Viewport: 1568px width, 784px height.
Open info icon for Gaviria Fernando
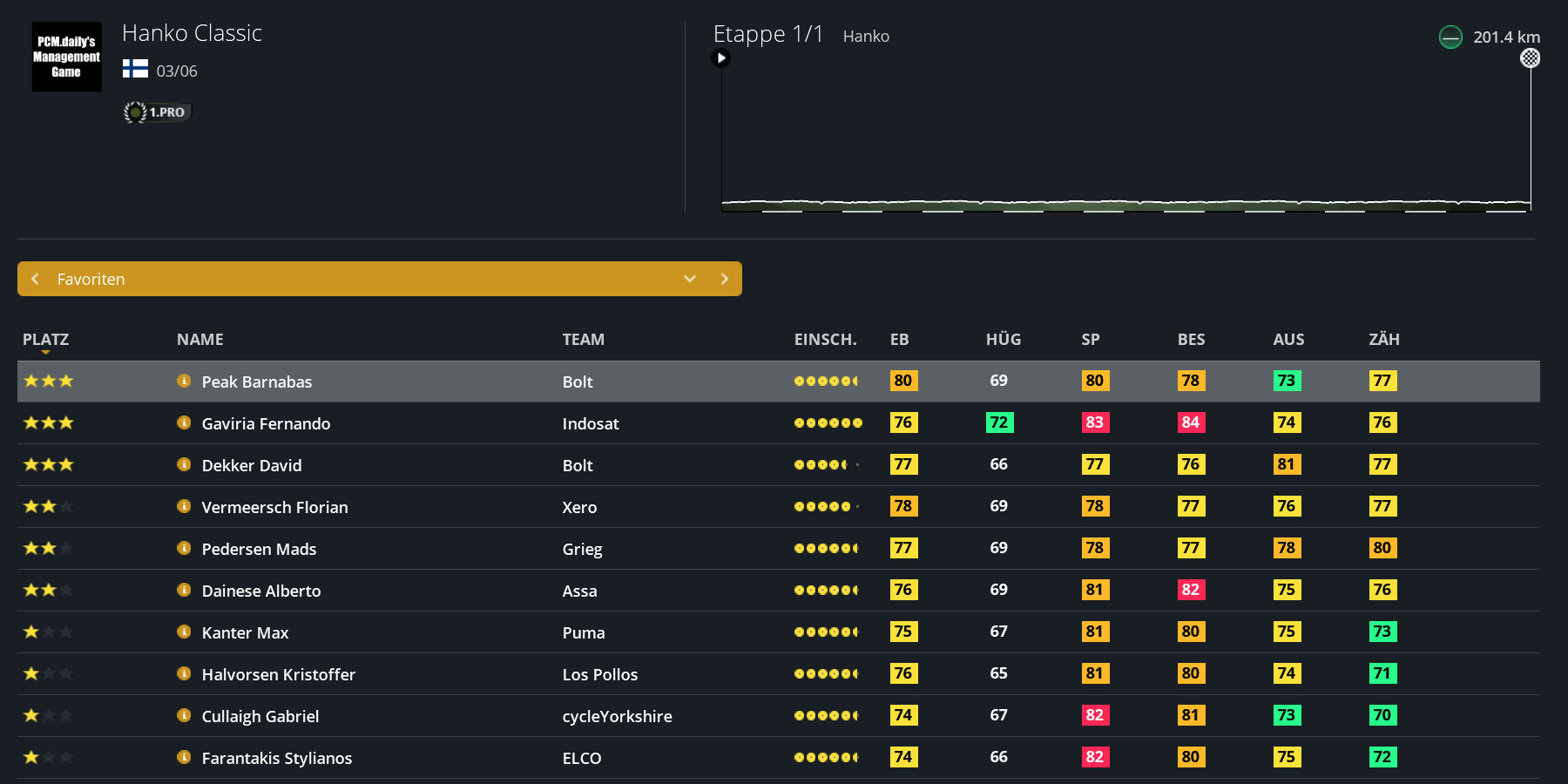click(x=184, y=422)
